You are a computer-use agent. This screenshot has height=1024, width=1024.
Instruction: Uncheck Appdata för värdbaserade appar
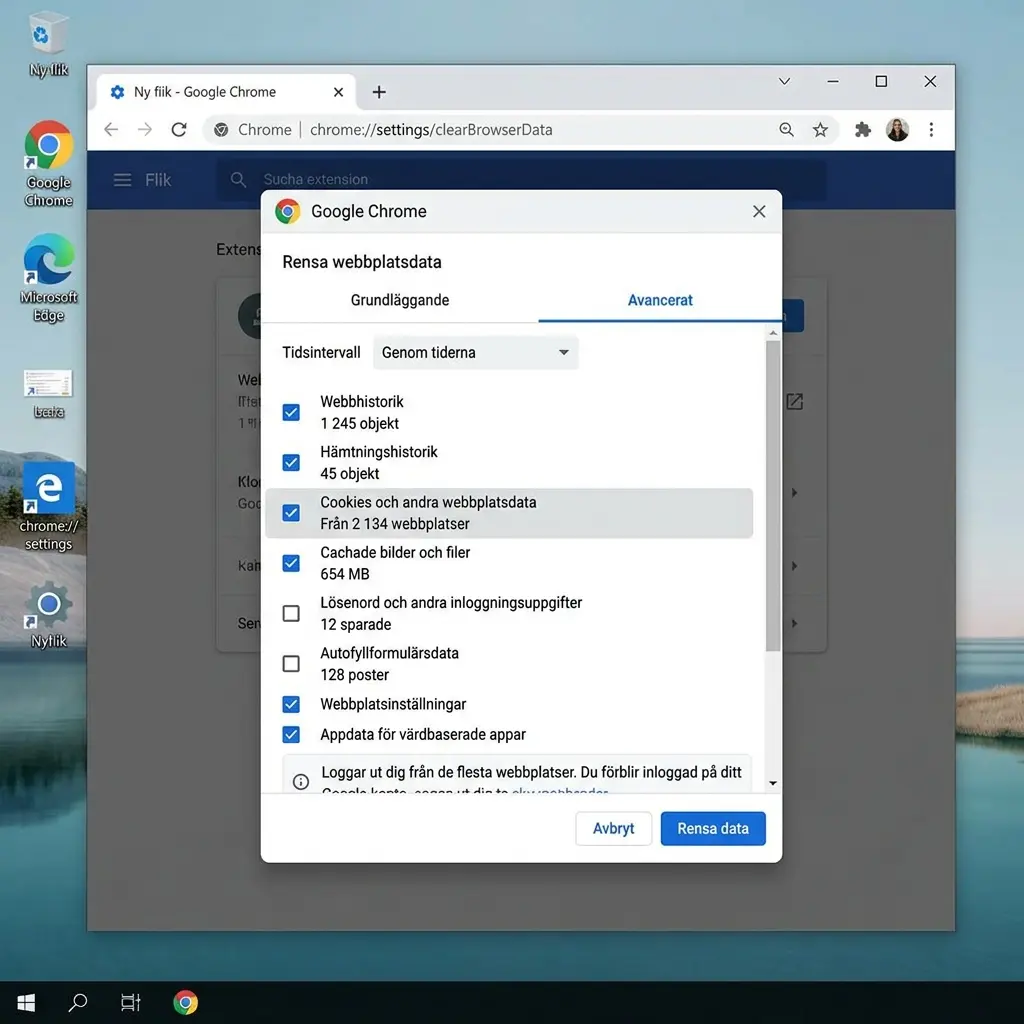(291, 734)
